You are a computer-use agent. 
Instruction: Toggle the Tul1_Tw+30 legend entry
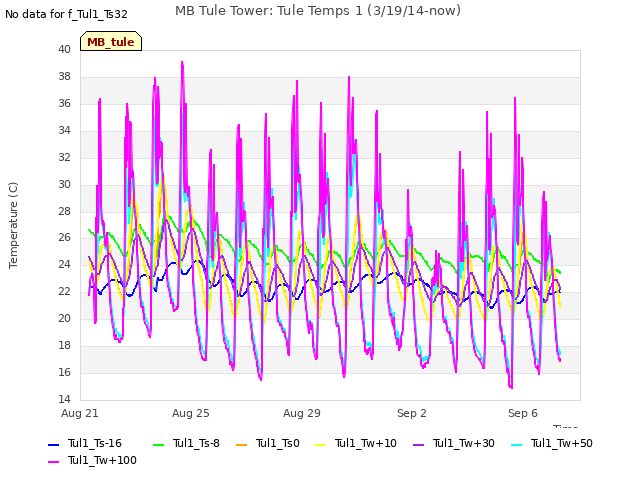[454, 443]
